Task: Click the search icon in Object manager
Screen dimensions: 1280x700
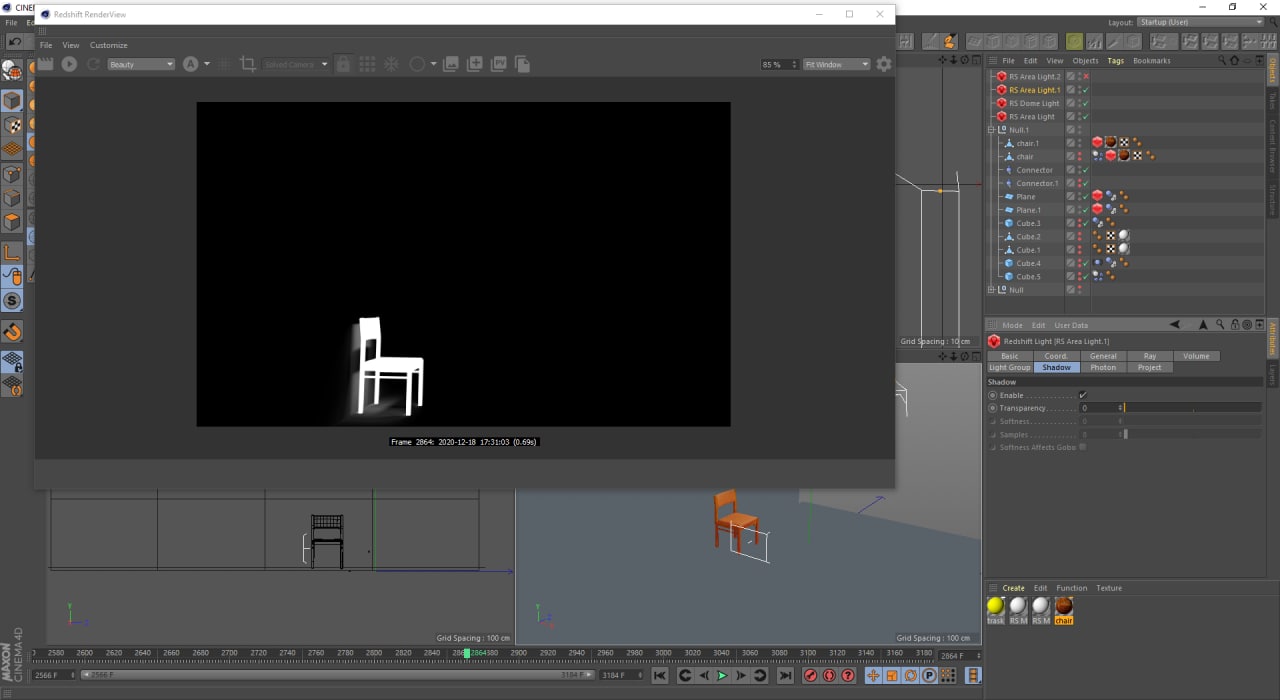Action: coord(1221,60)
